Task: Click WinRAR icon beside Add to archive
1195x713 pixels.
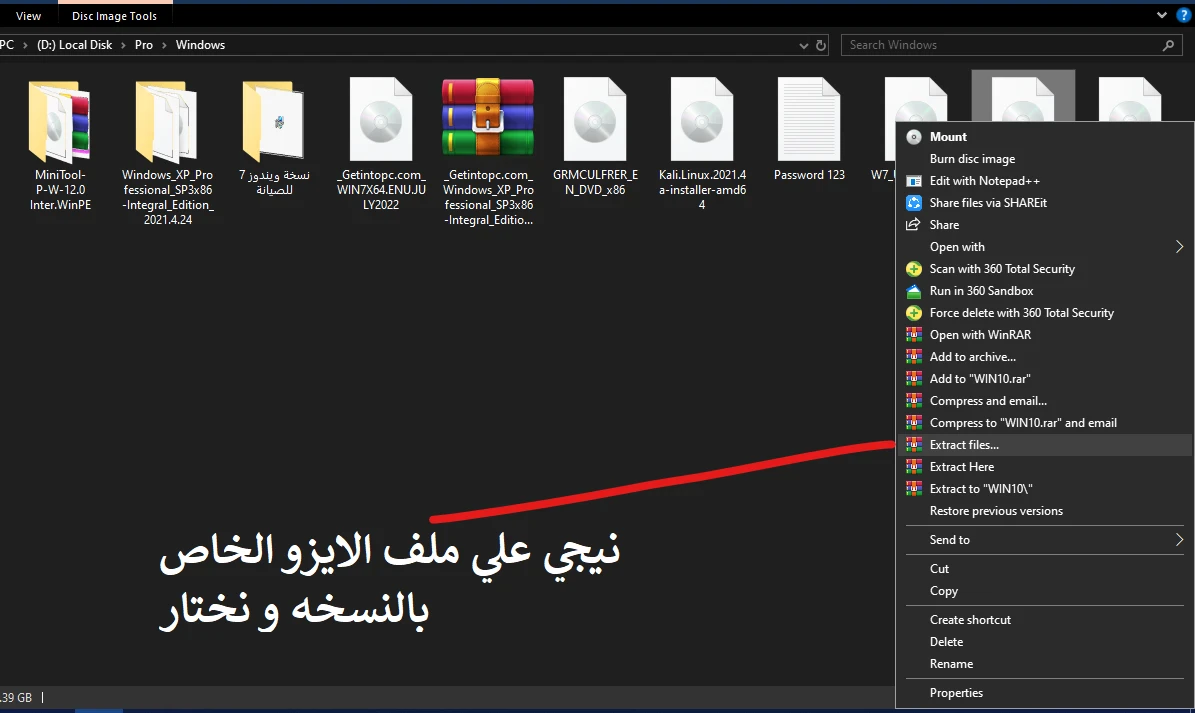Action: (x=914, y=356)
